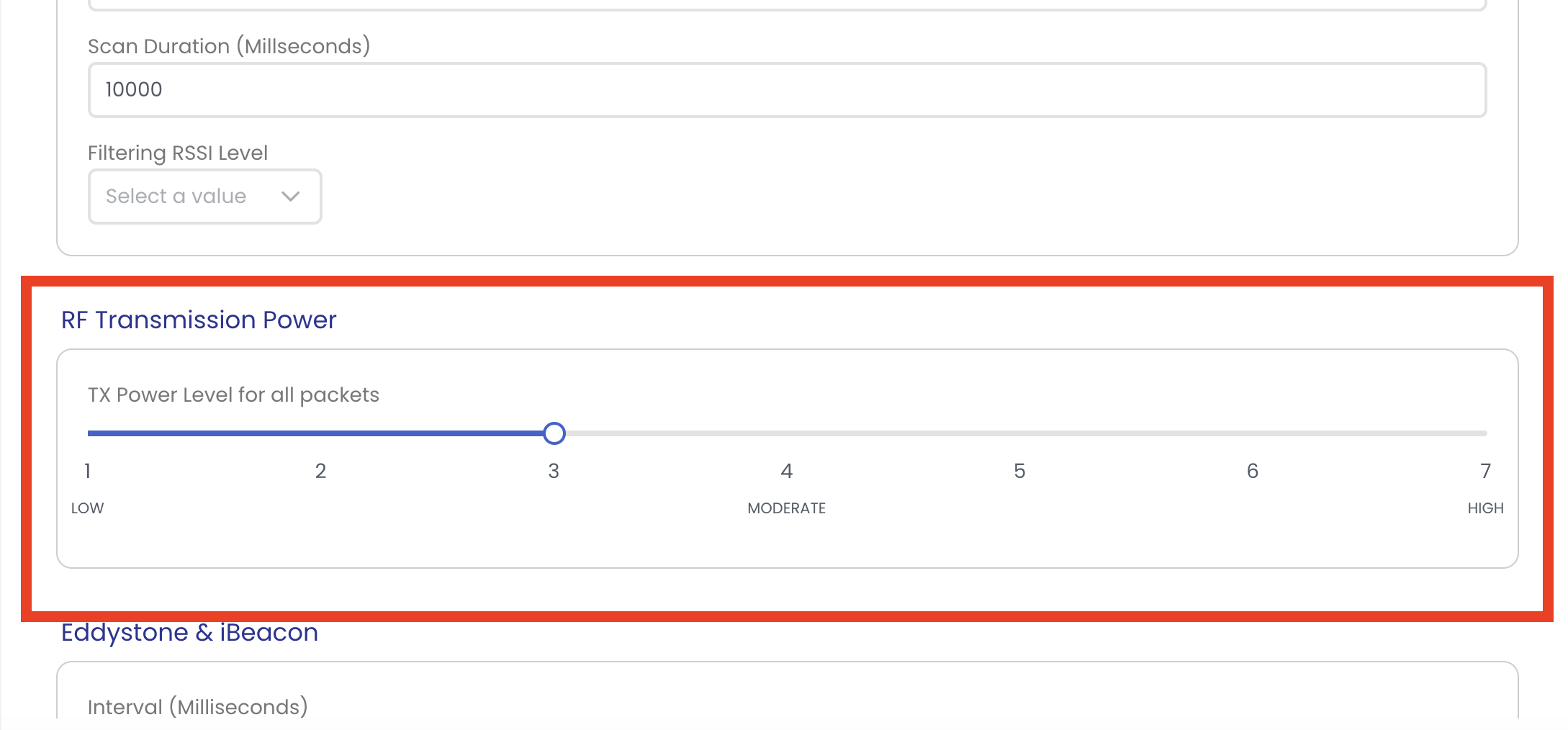Click the Scan Duration input field
The height and width of the screenshot is (730, 1568).
coord(786,90)
